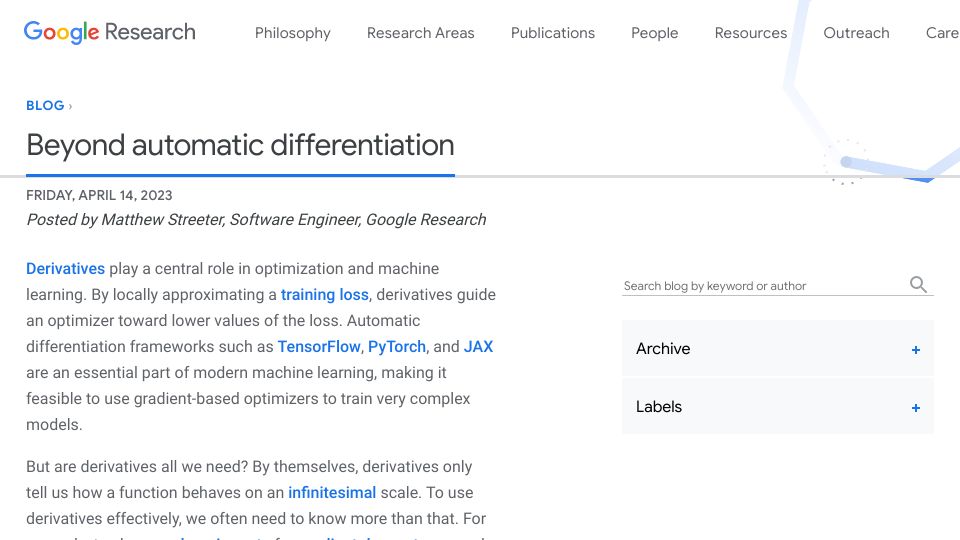Viewport: 960px width, 540px height.
Task: Click the Friday, April 14, 2023 date
Action: coord(99,195)
